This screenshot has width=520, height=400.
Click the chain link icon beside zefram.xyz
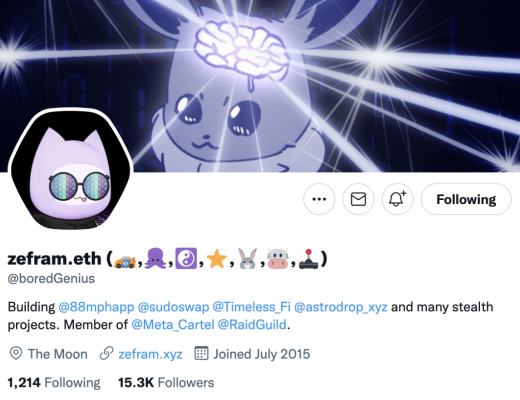coord(107,354)
